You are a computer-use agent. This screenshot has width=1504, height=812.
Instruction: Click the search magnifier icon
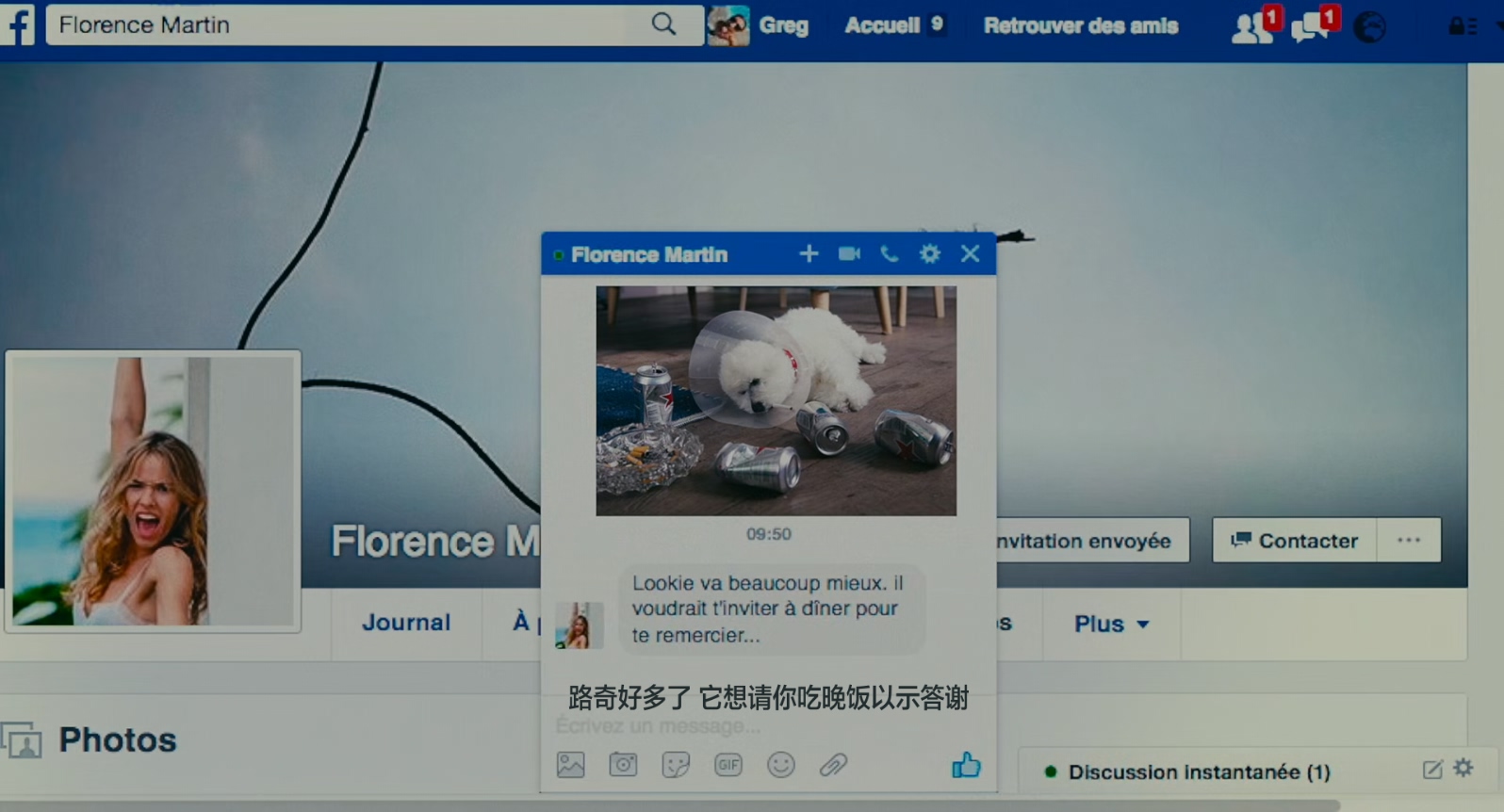click(x=663, y=24)
